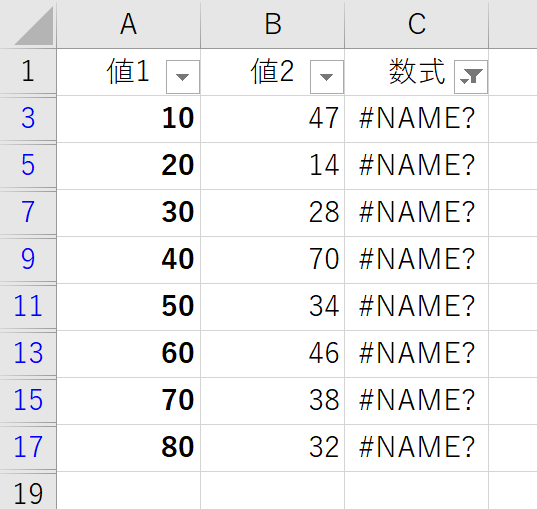The width and height of the screenshot is (537, 509).
Task: Open the active filter button on 数式
Action: (x=471, y=77)
